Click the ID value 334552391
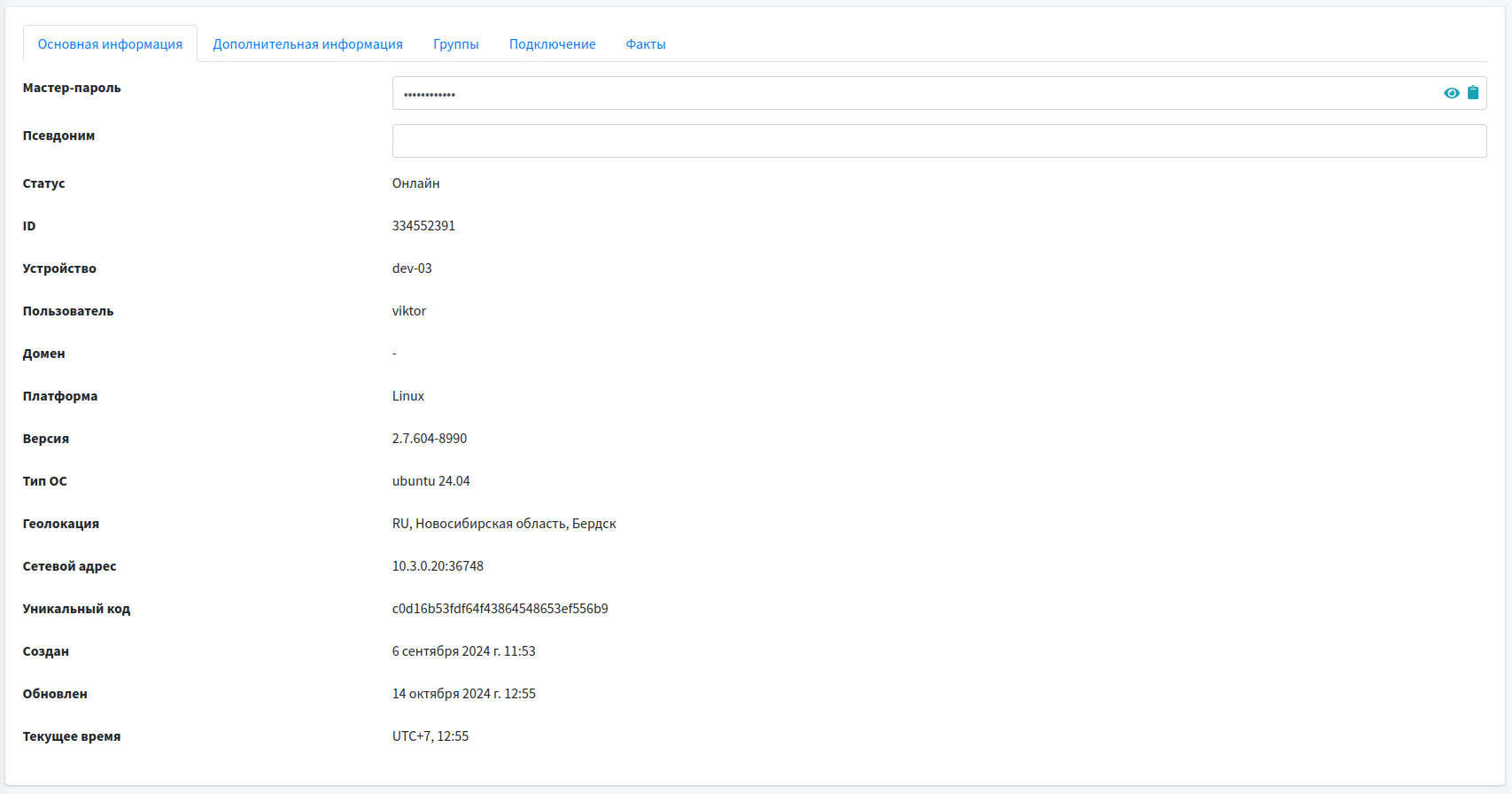This screenshot has height=794, width=1512. 423,226
